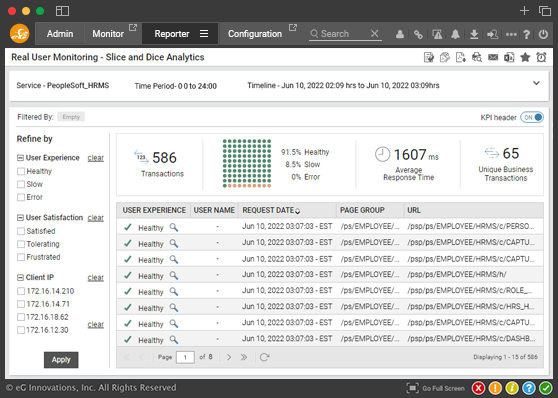This screenshot has width=558, height=398.
Task: Click the USER EXPERIENCE column header
Action: 154,210
